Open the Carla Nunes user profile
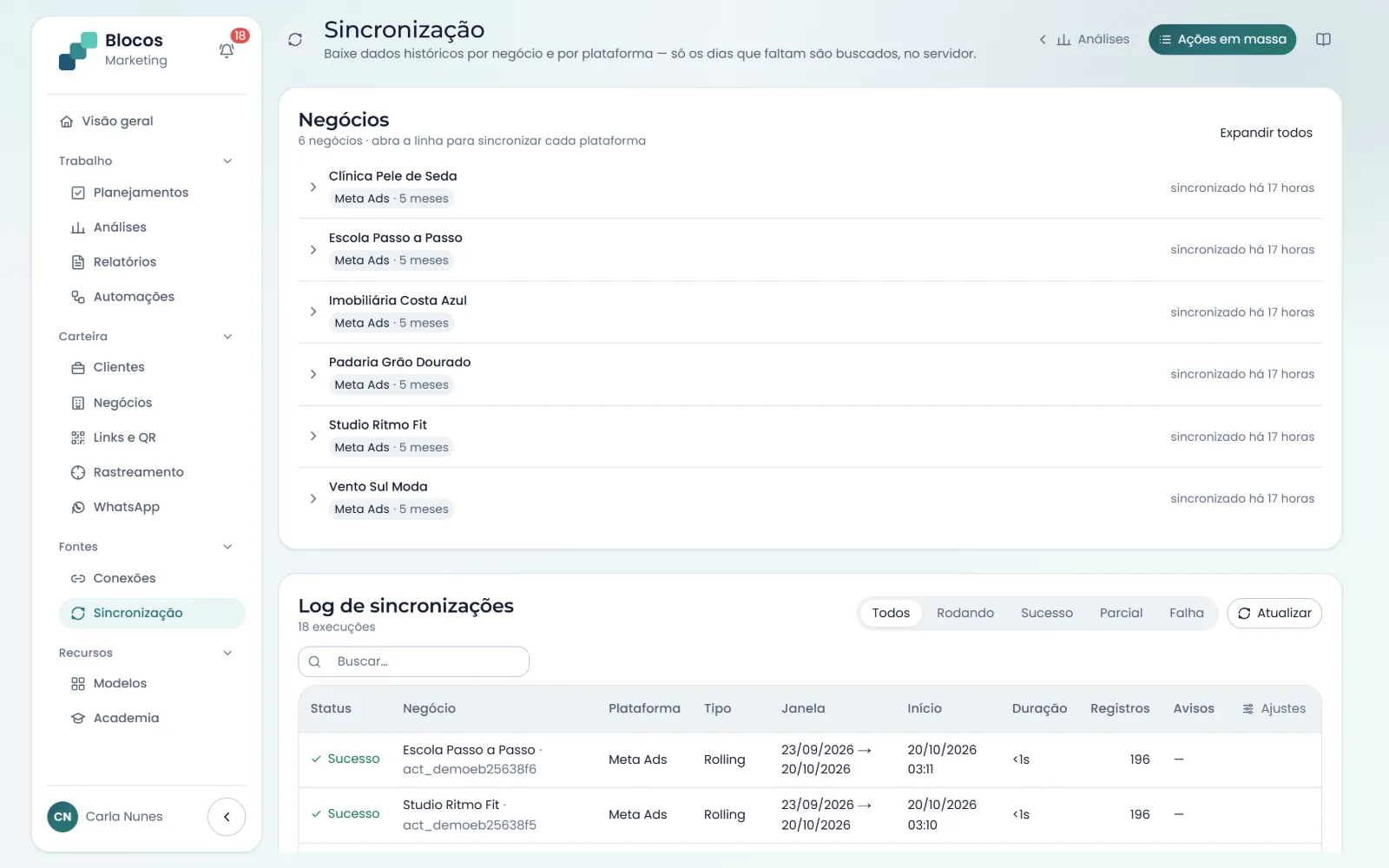The width and height of the screenshot is (1389, 868). click(x=105, y=817)
